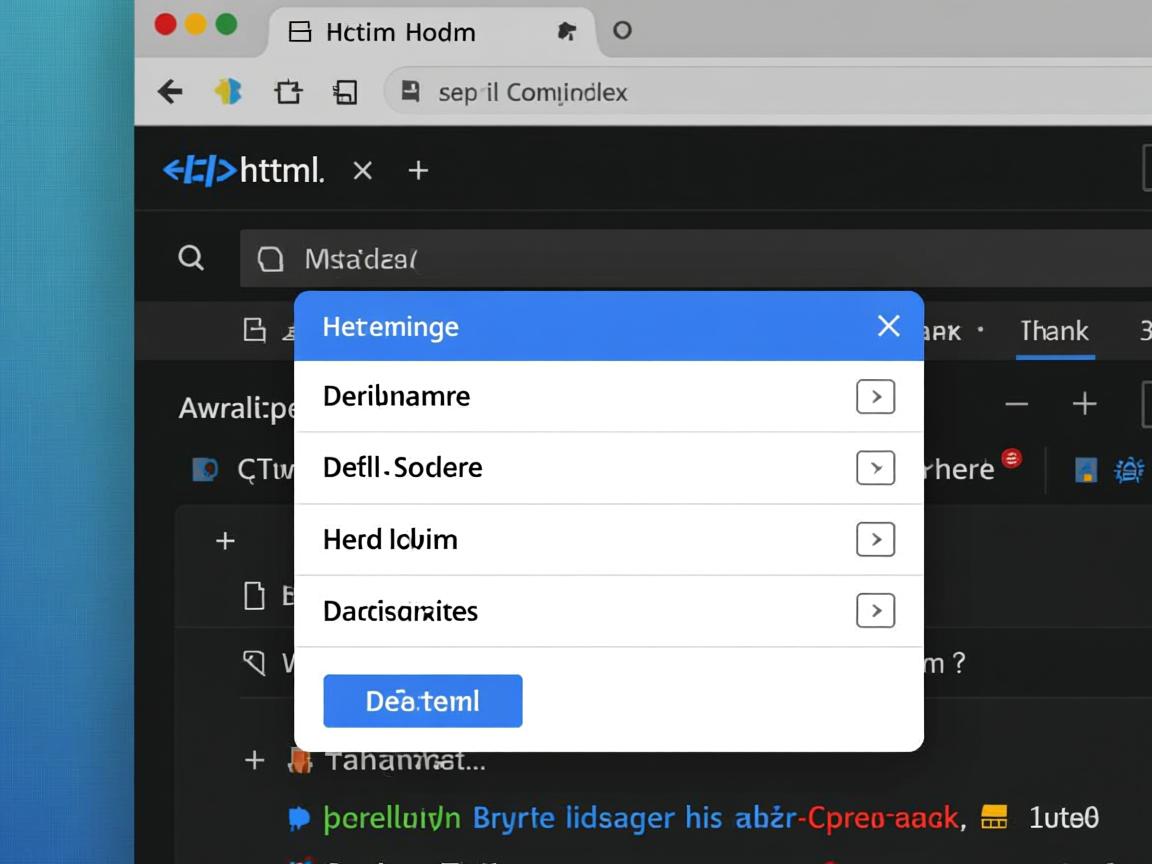The width and height of the screenshot is (1152, 864).
Task: Open the Daccisarites row arrow
Action: point(875,611)
